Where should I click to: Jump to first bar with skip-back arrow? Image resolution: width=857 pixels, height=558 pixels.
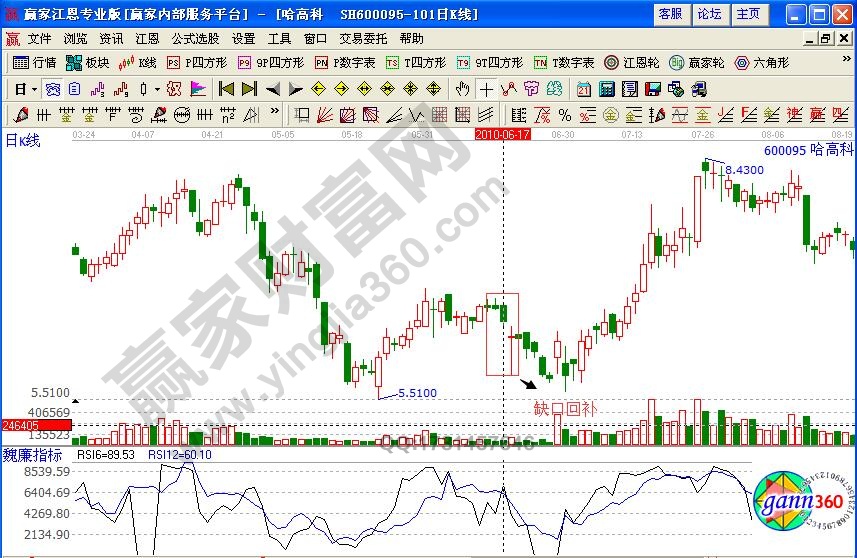coord(227,89)
